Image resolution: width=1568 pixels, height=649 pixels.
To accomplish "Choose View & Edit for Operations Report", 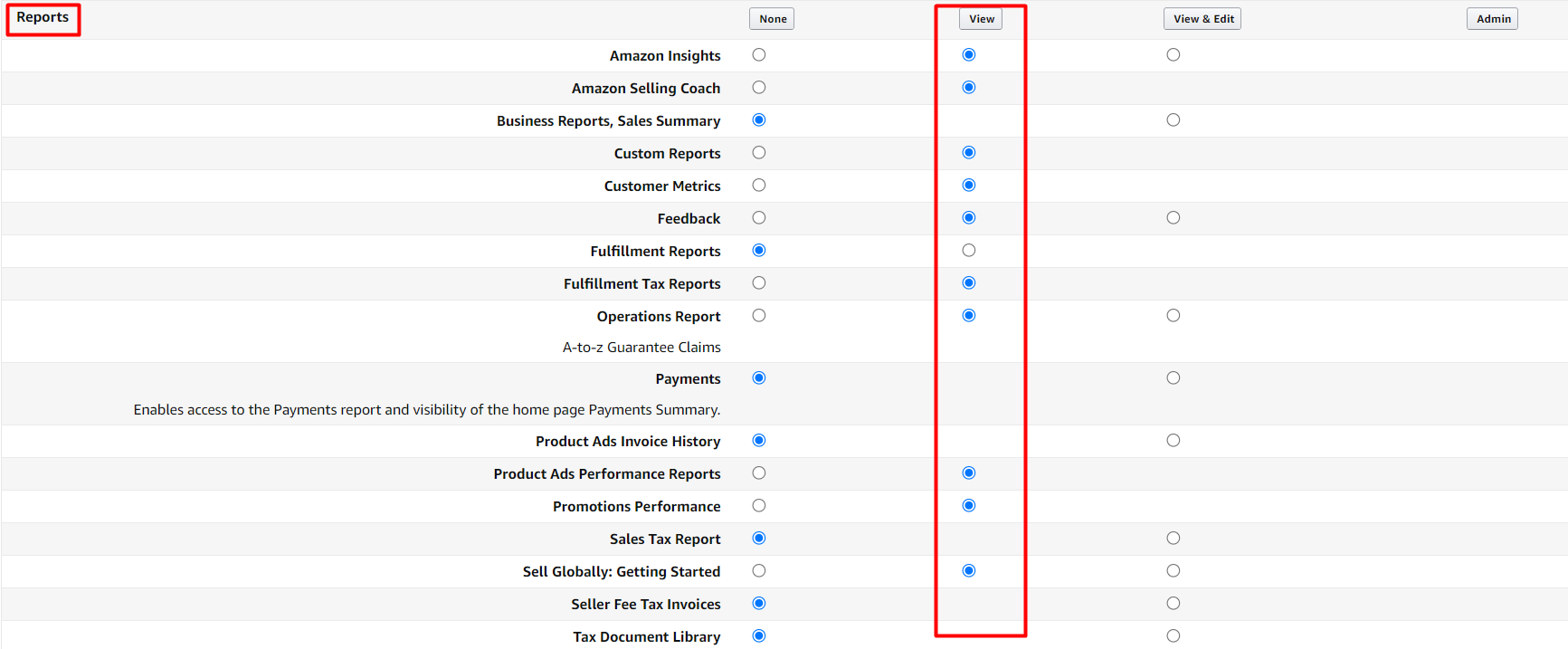I will 1174,316.
